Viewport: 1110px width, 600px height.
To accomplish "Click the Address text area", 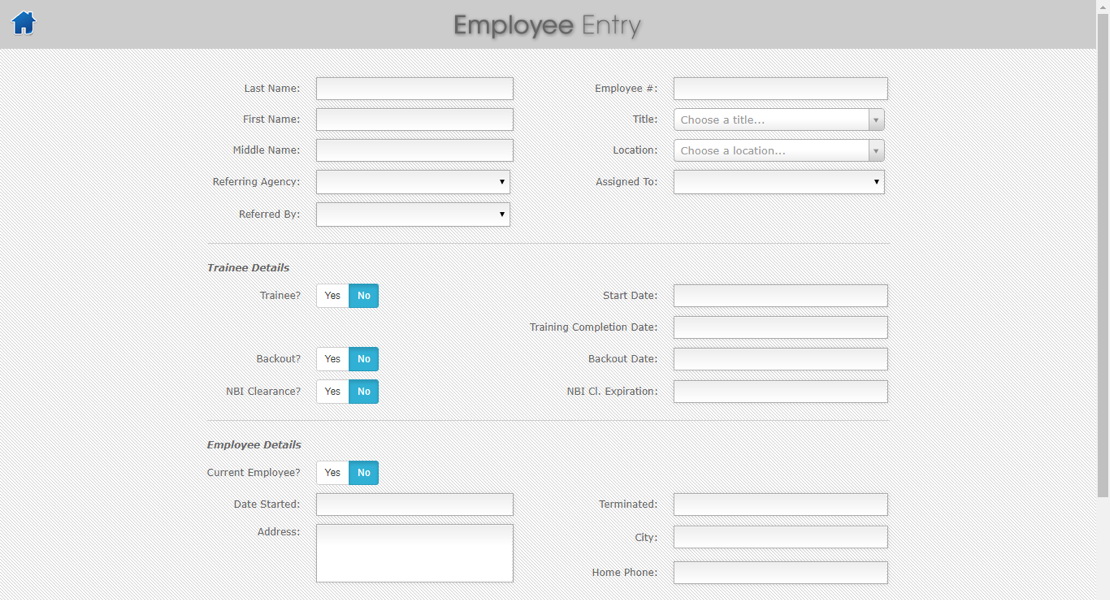I will 413,552.
